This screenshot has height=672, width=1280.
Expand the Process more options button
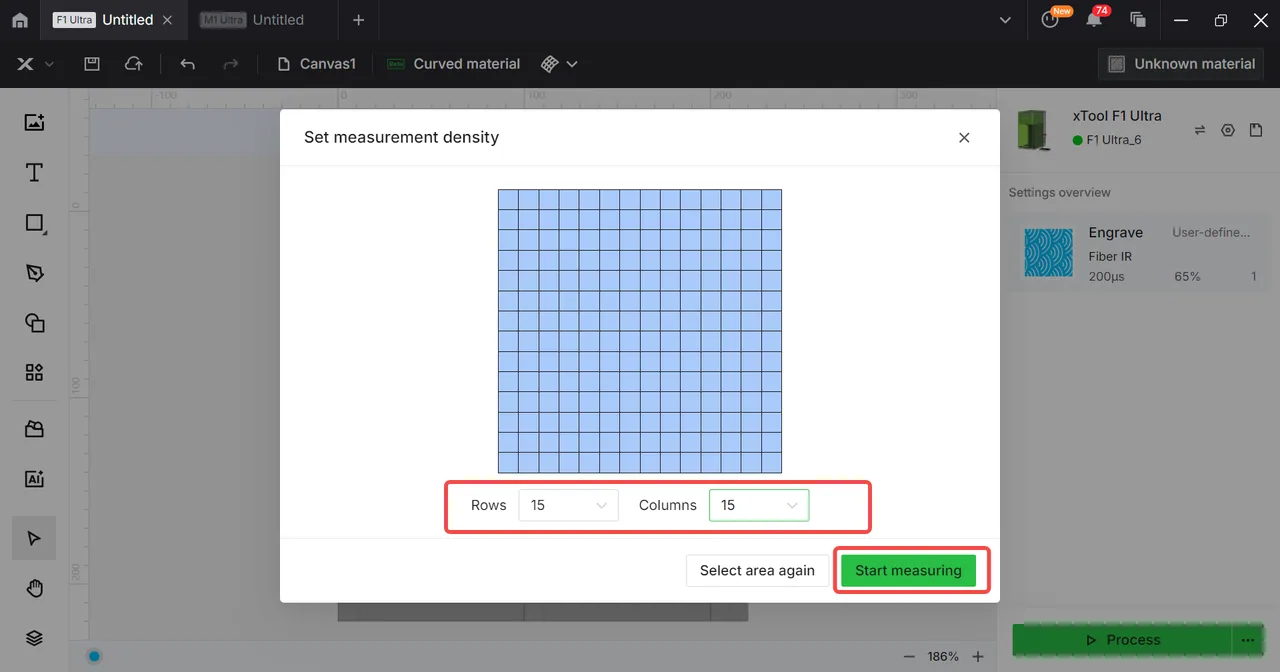(x=1246, y=640)
